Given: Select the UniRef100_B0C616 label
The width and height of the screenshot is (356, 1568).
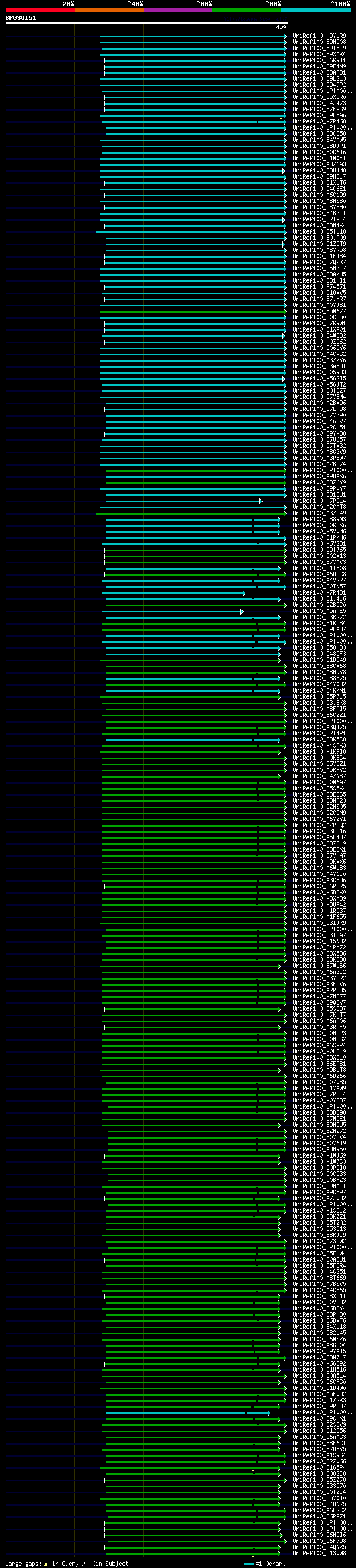Looking at the screenshot, I should pos(319,152).
